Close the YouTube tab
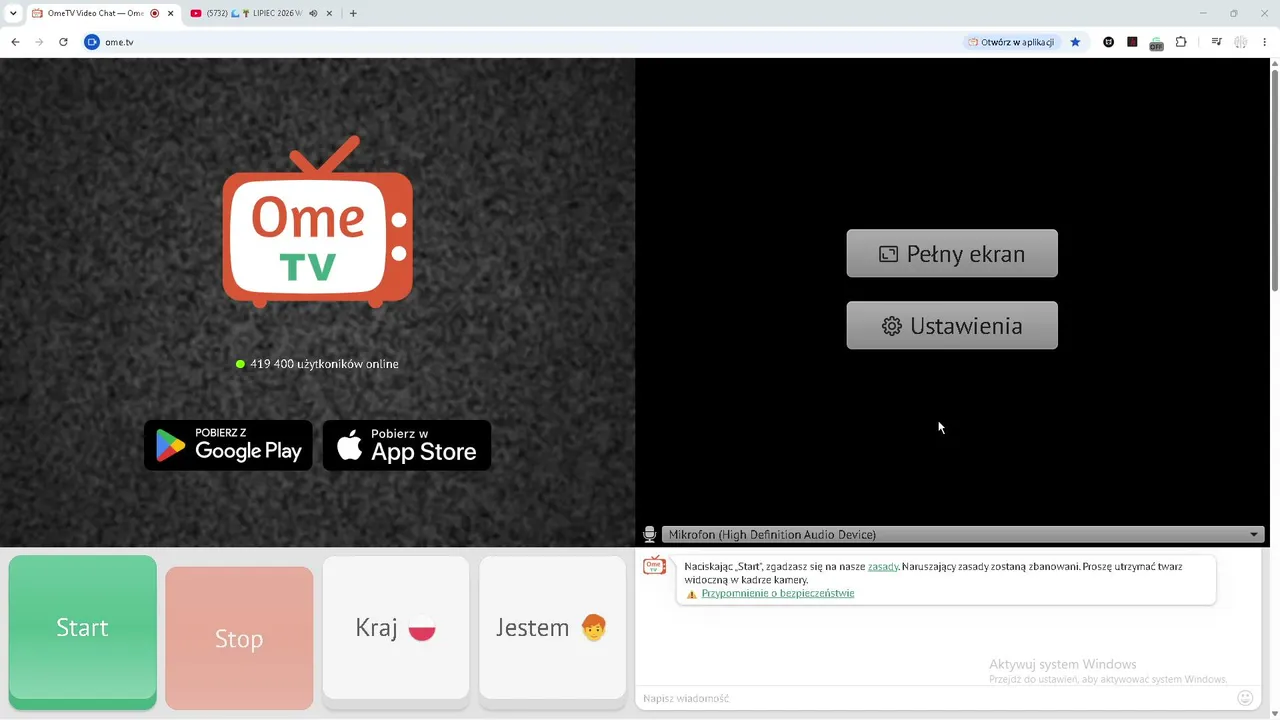Image resolution: width=1280 pixels, height=720 pixels. coord(330,13)
